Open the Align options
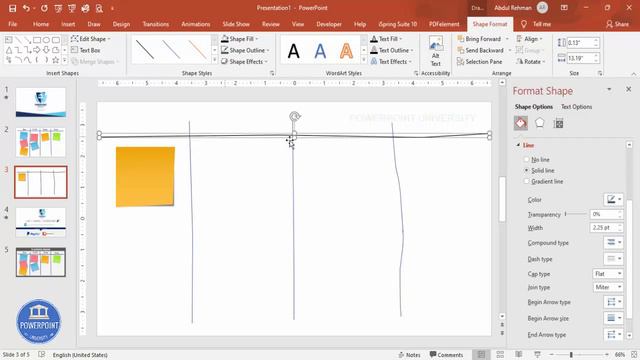 530,39
